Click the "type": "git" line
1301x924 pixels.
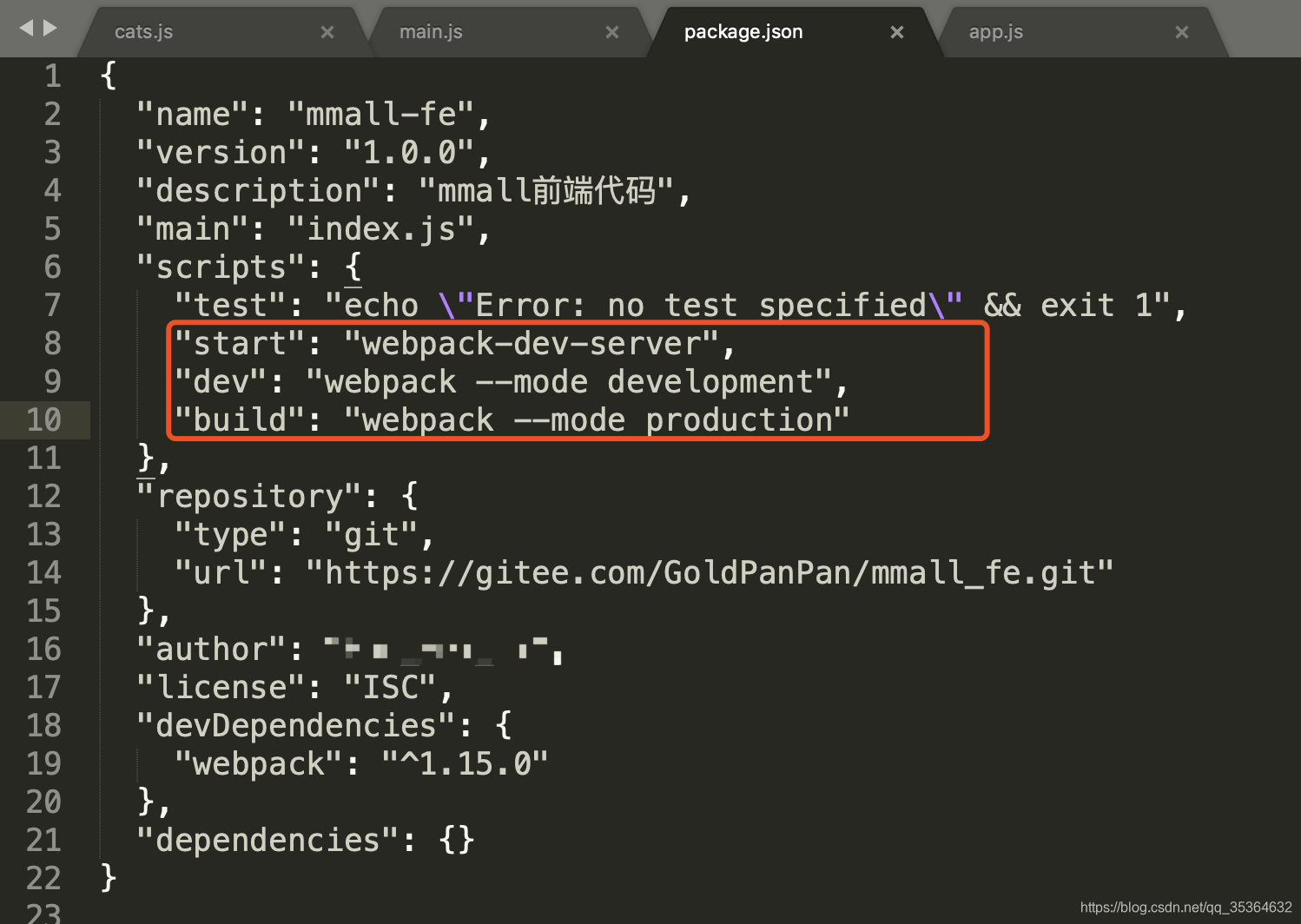pos(304,534)
